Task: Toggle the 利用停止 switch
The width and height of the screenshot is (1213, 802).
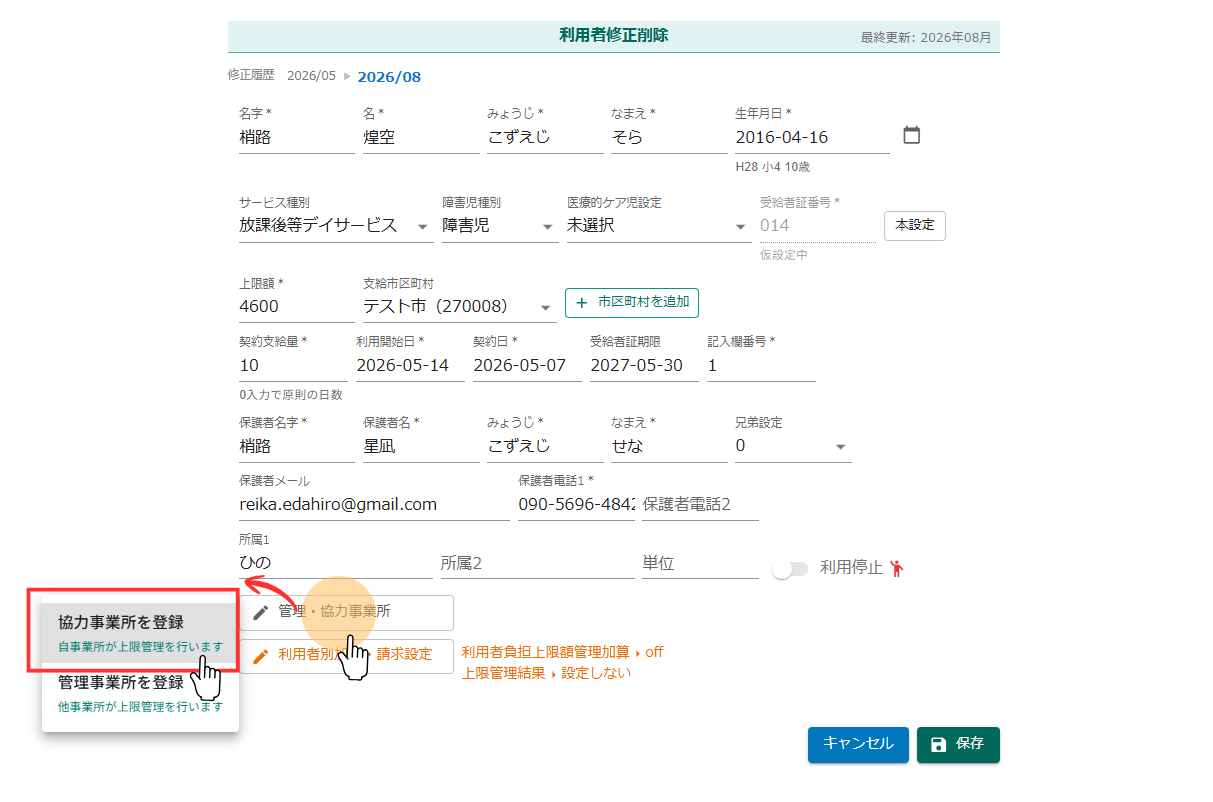Action: coord(789,569)
